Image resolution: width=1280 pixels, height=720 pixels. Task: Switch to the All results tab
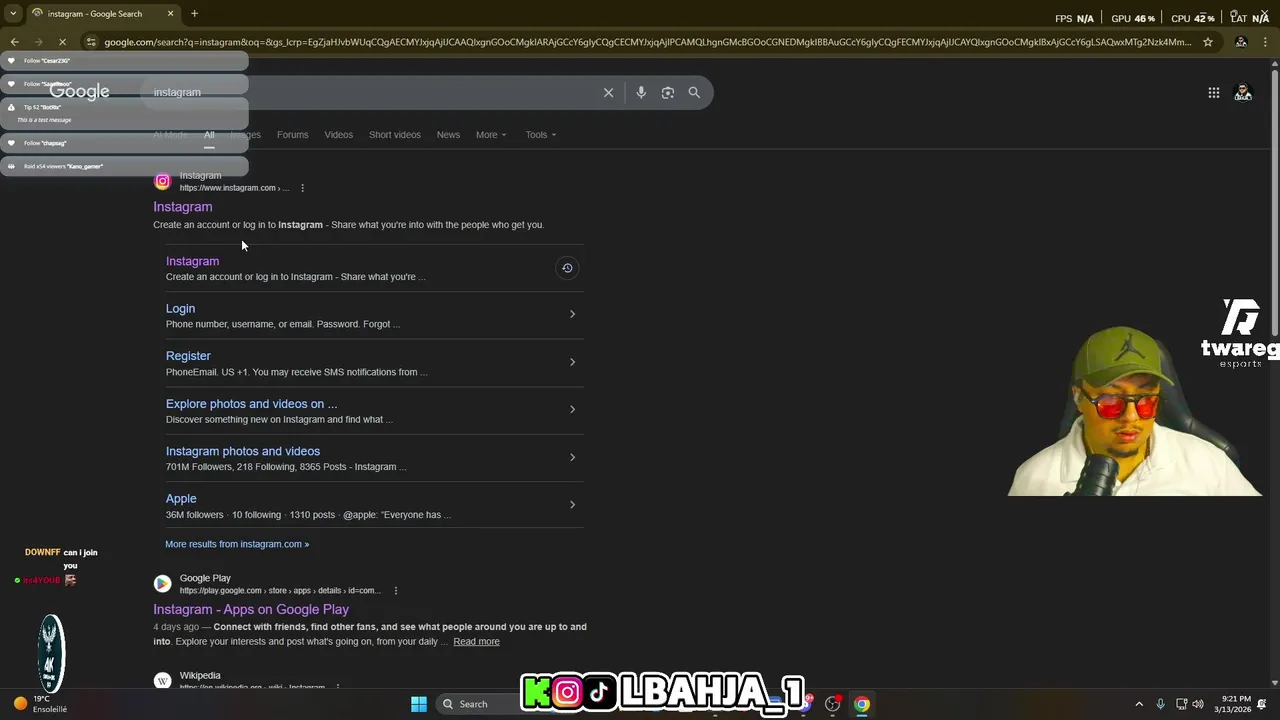[x=209, y=135]
